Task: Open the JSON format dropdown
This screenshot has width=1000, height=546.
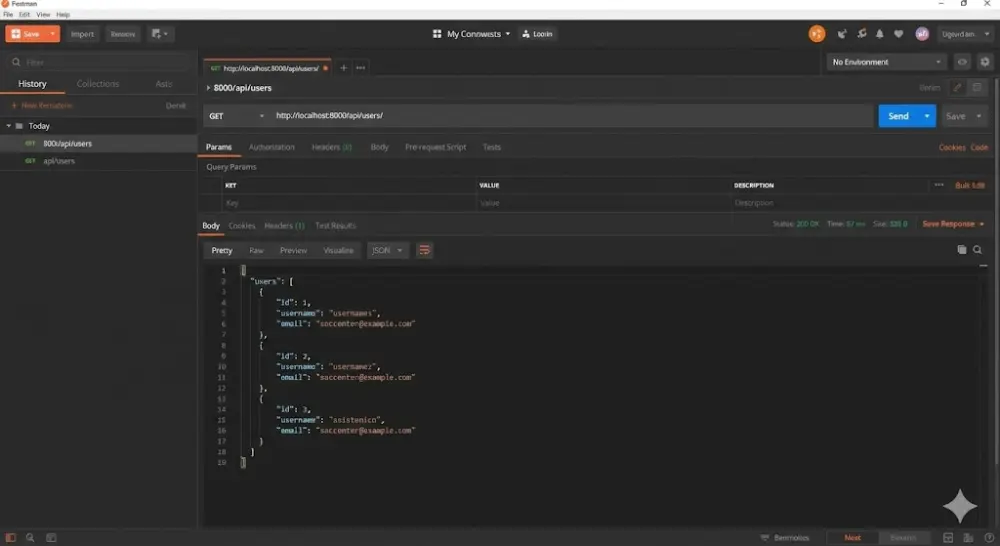Action: [x=387, y=250]
